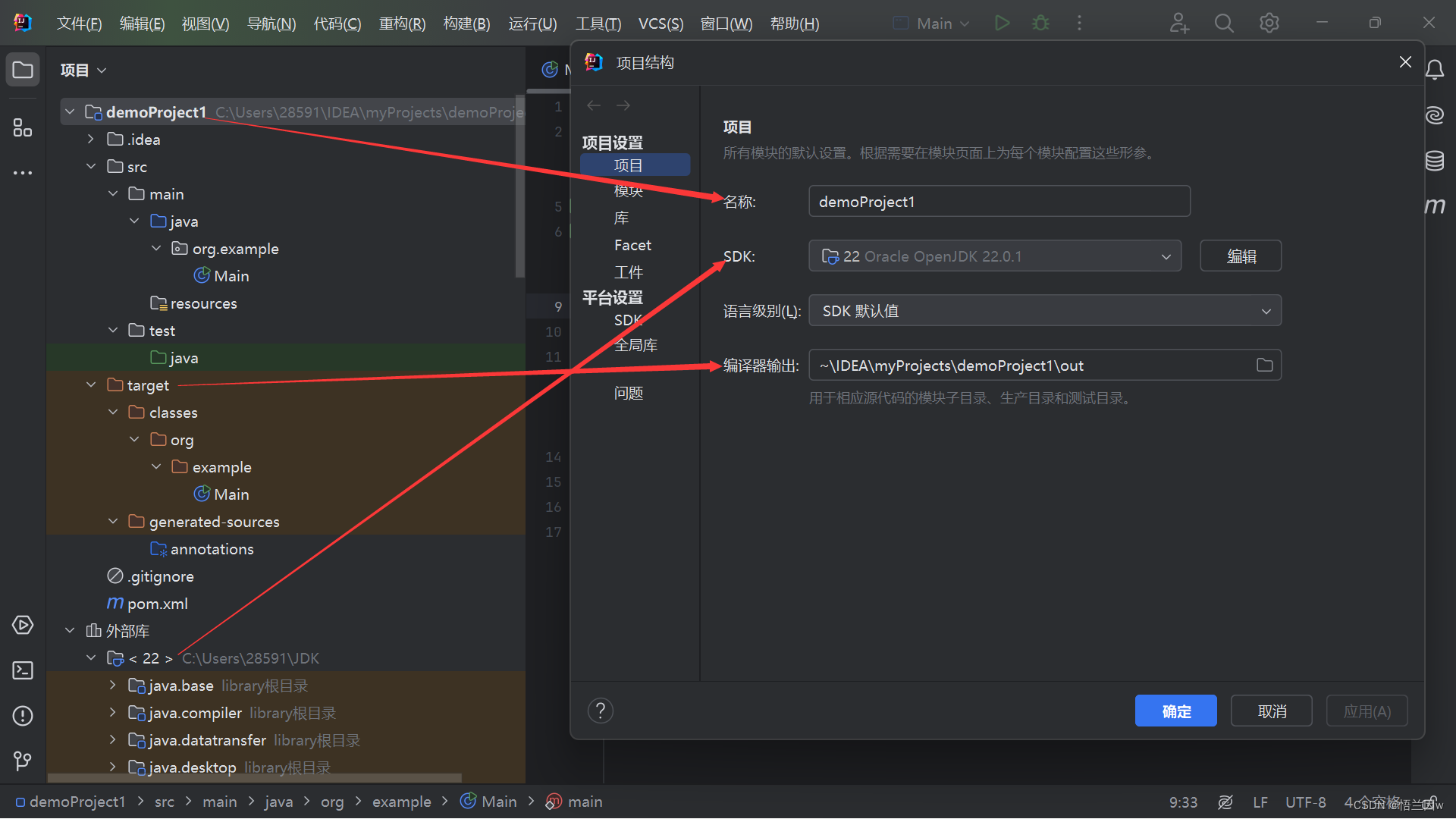Image resolution: width=1456 pixels, height=819 pixels.
Task: Click the project name input field
Action: (999, 202)
